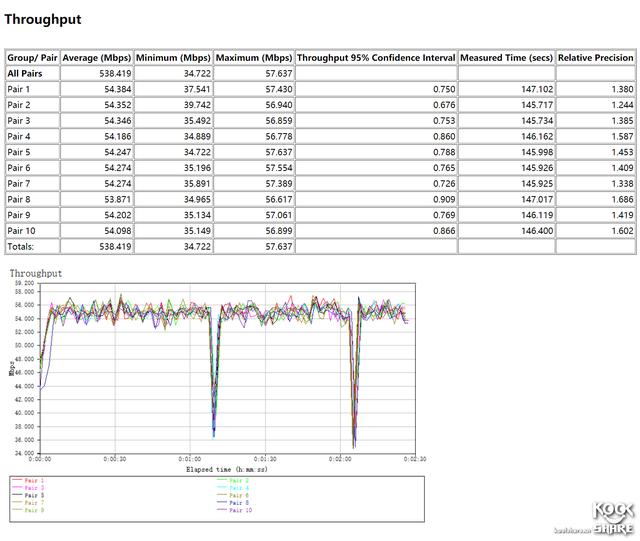The height and width of the screenshot is (541, 640).
Task: Click Pair 7 maximum value 57.389
Action: [279, 183]
